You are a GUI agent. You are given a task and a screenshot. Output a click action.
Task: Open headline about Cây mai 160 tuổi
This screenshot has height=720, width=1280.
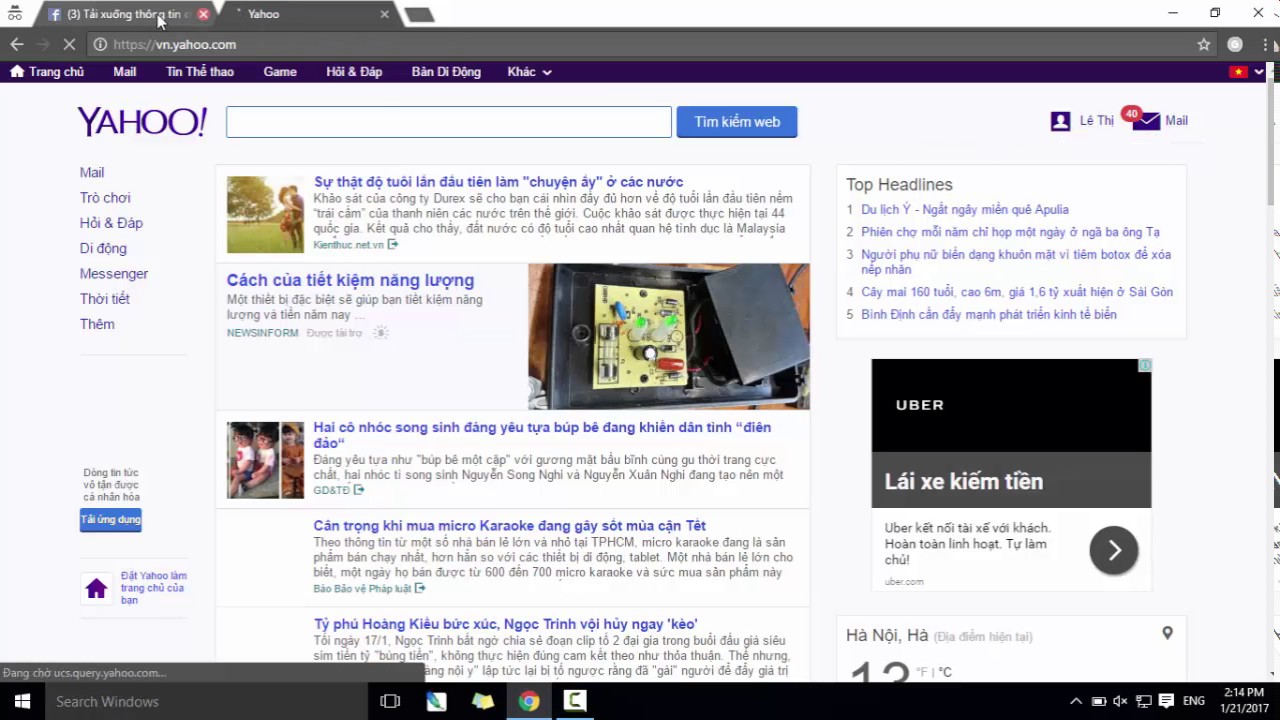click(x=1017, y=292)
